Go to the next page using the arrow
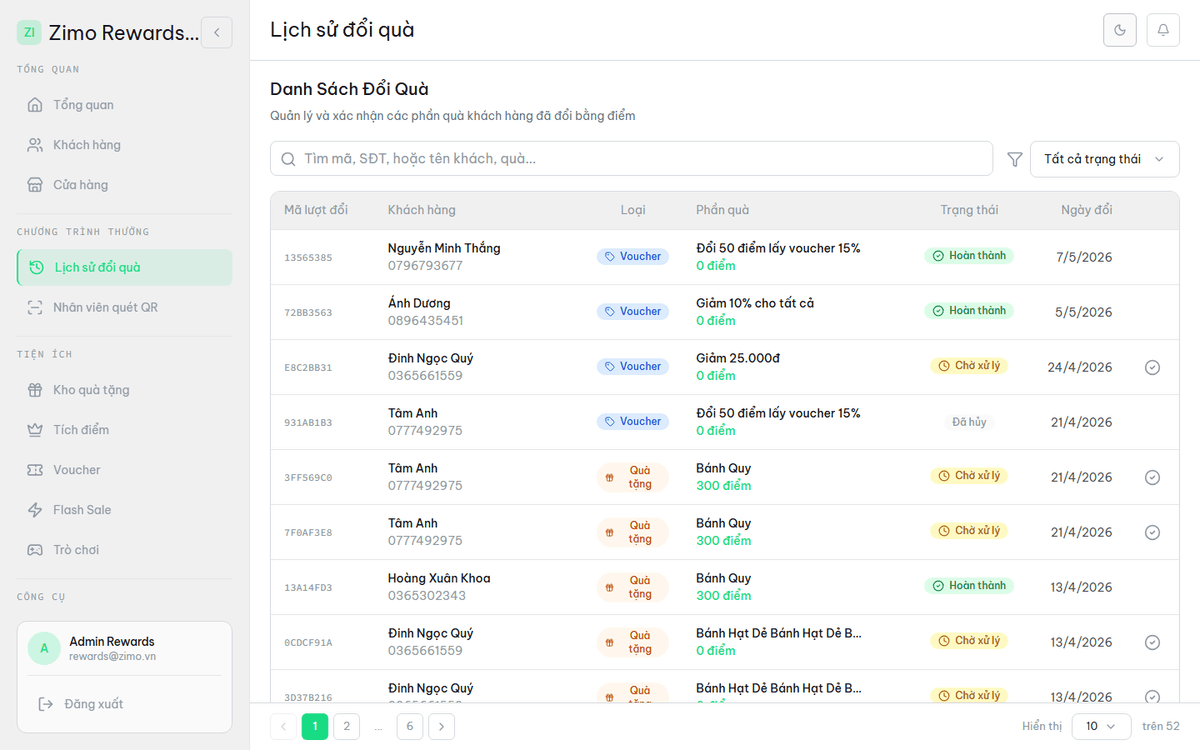 point(442,726)
